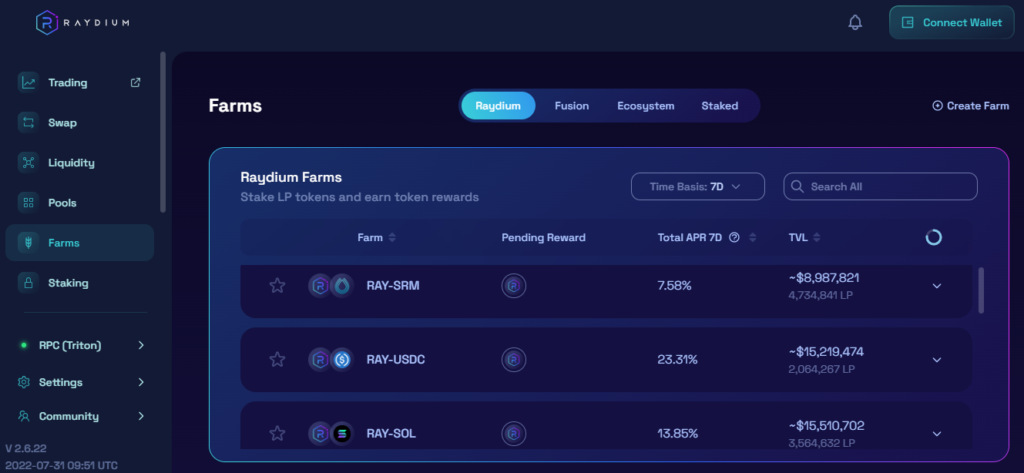
Task: Click the farm list vertical scrollbar
Action: (x=980, y=290)
